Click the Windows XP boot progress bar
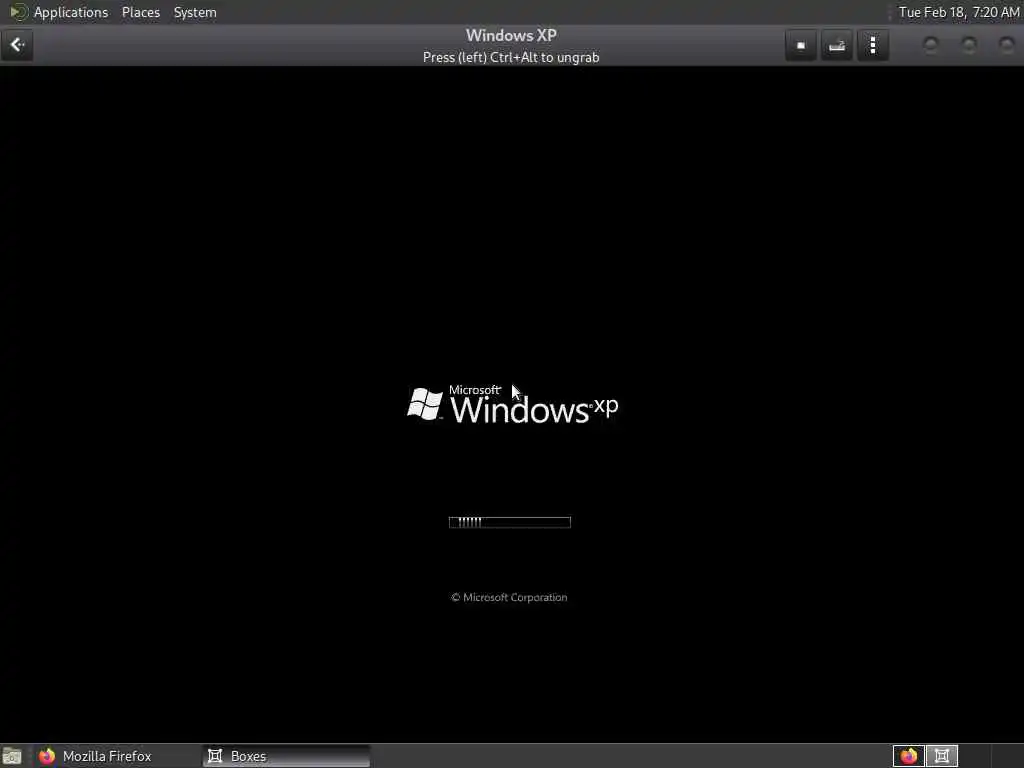This screenshot has height=768, width=1024. [x=509, y=522]
